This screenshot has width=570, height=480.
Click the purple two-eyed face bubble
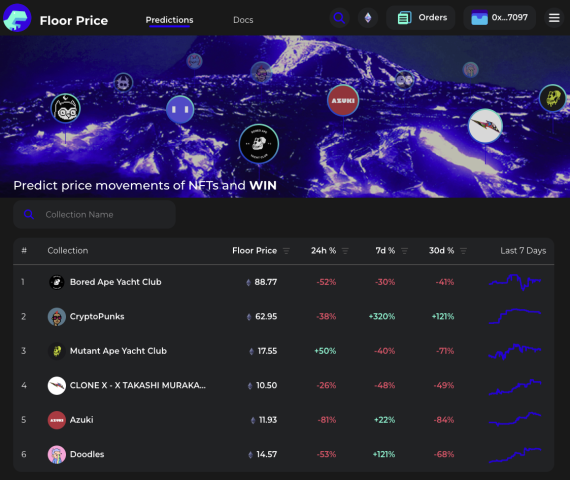pyautogui.click(x=180, y=109)
